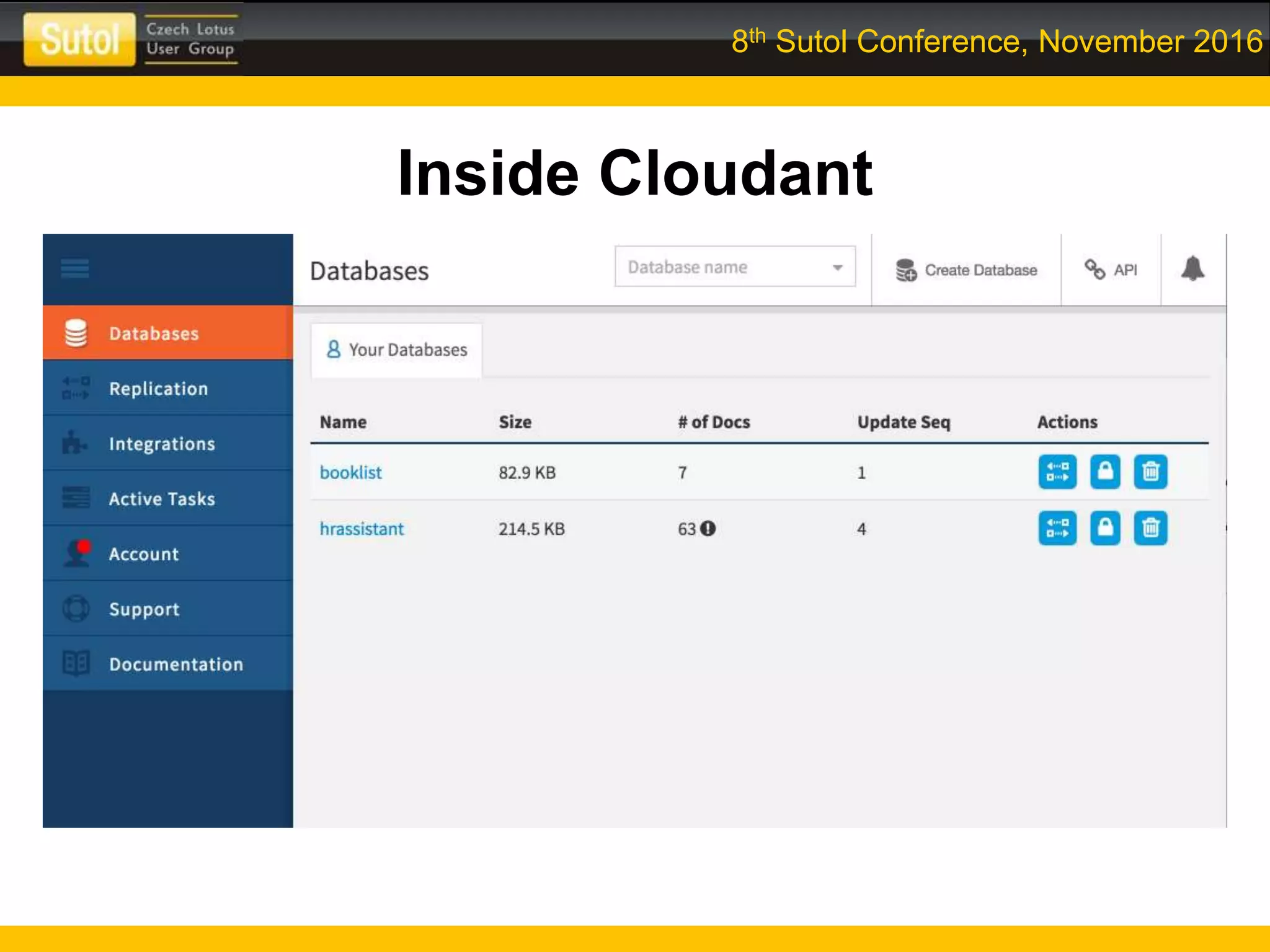Click permissions lock icon for booklist
Viewport: 1270px width, 952px height.
point(1105,472)
